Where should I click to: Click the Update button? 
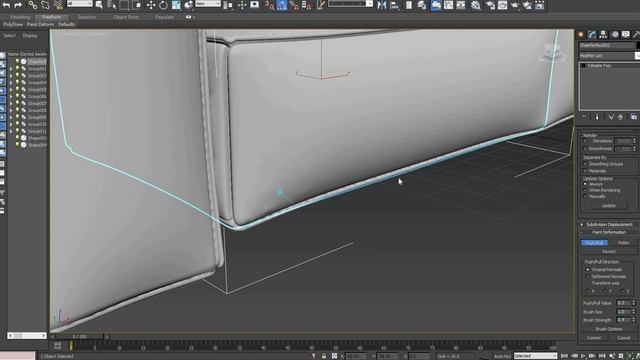[x=608, y=206]
